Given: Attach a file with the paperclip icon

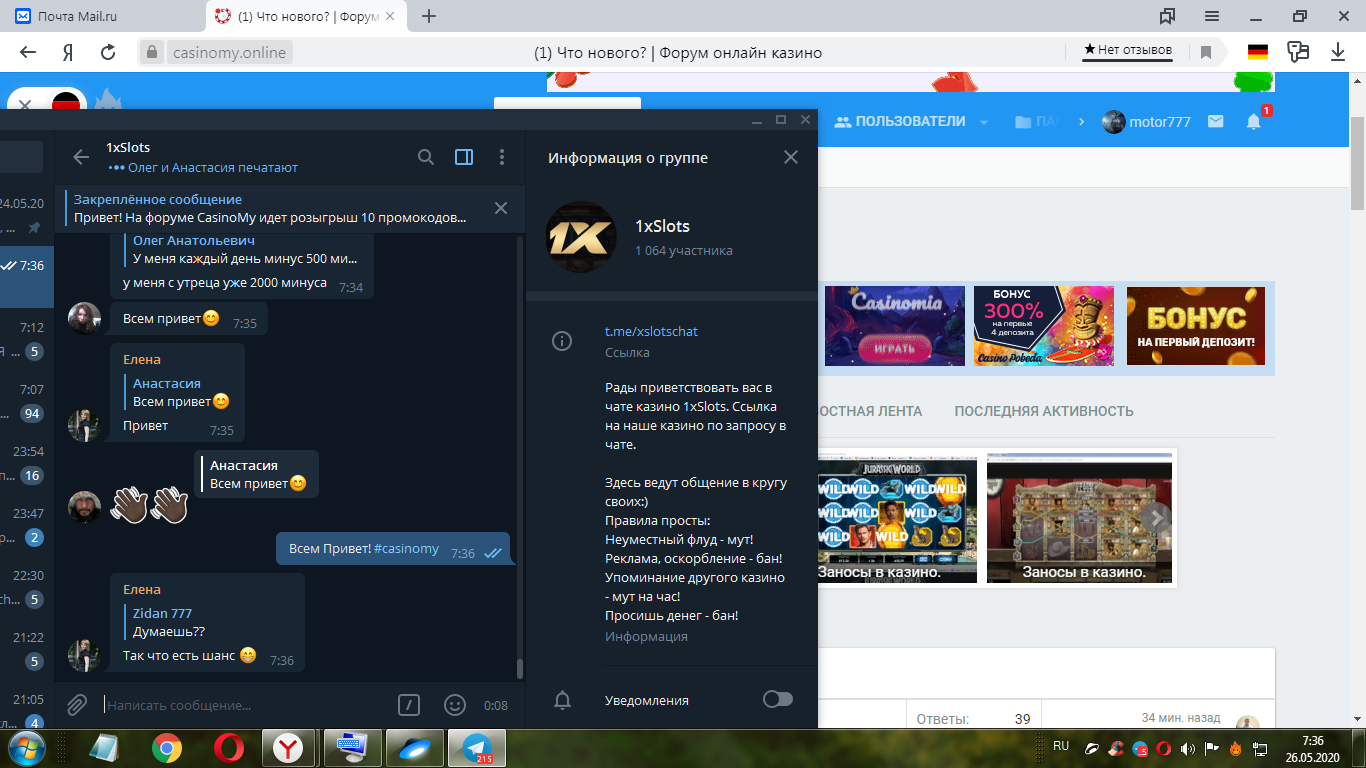Looking at the screenshot, I should click(77, 705).
